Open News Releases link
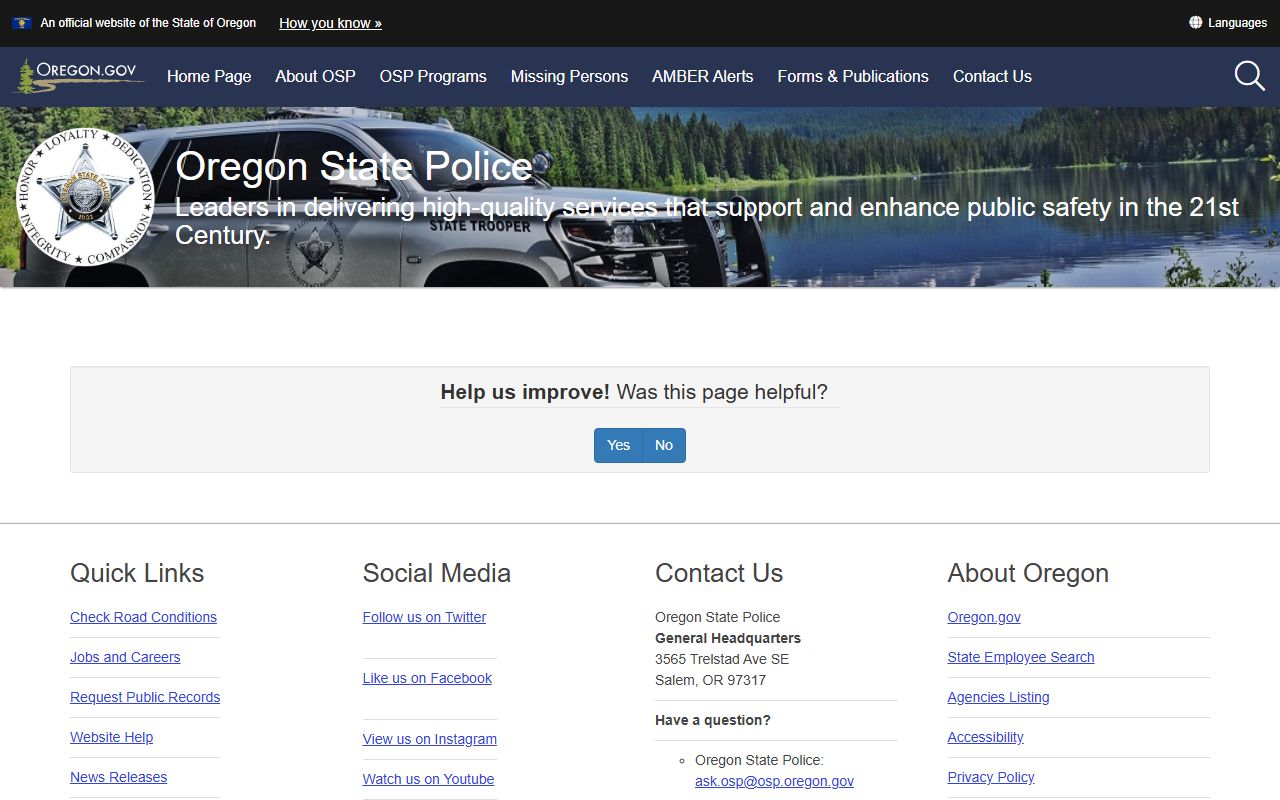The width and height of the screenshot is (1280, 800). point(118,777)
